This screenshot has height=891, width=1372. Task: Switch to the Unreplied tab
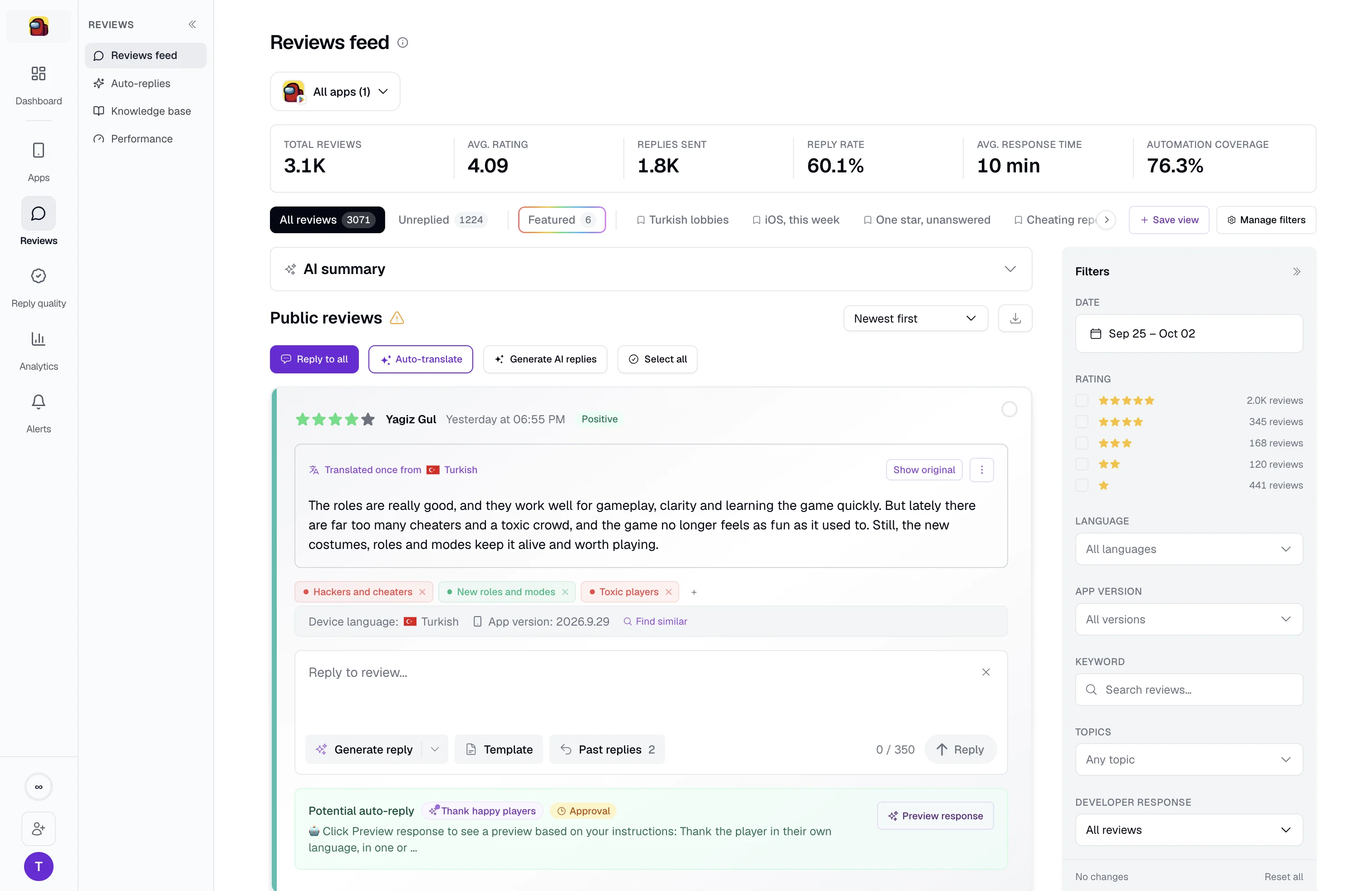pyautogui.click(x=443, y=220)
